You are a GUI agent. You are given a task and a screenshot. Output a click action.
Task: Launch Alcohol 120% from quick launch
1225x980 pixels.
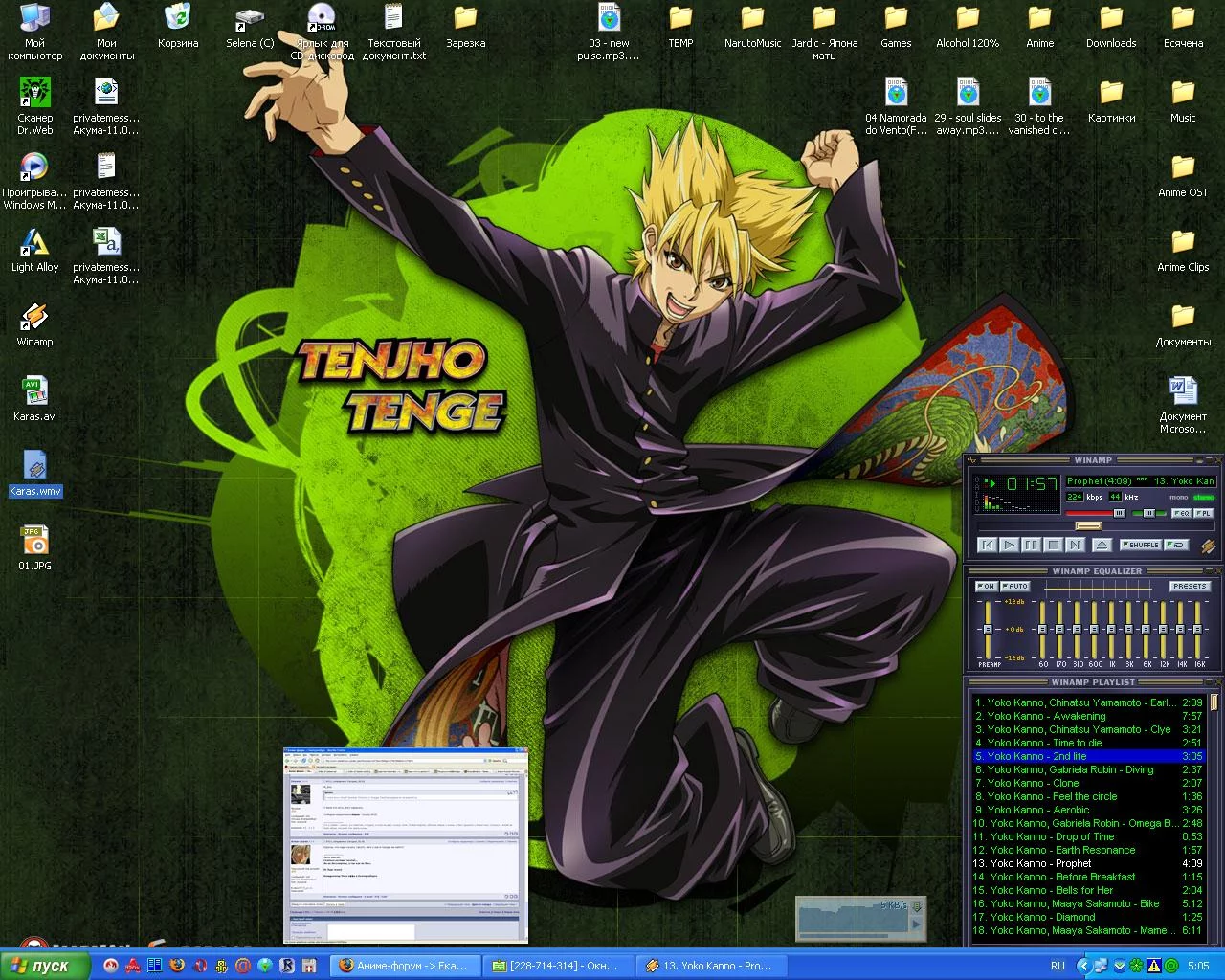(132, 966)
